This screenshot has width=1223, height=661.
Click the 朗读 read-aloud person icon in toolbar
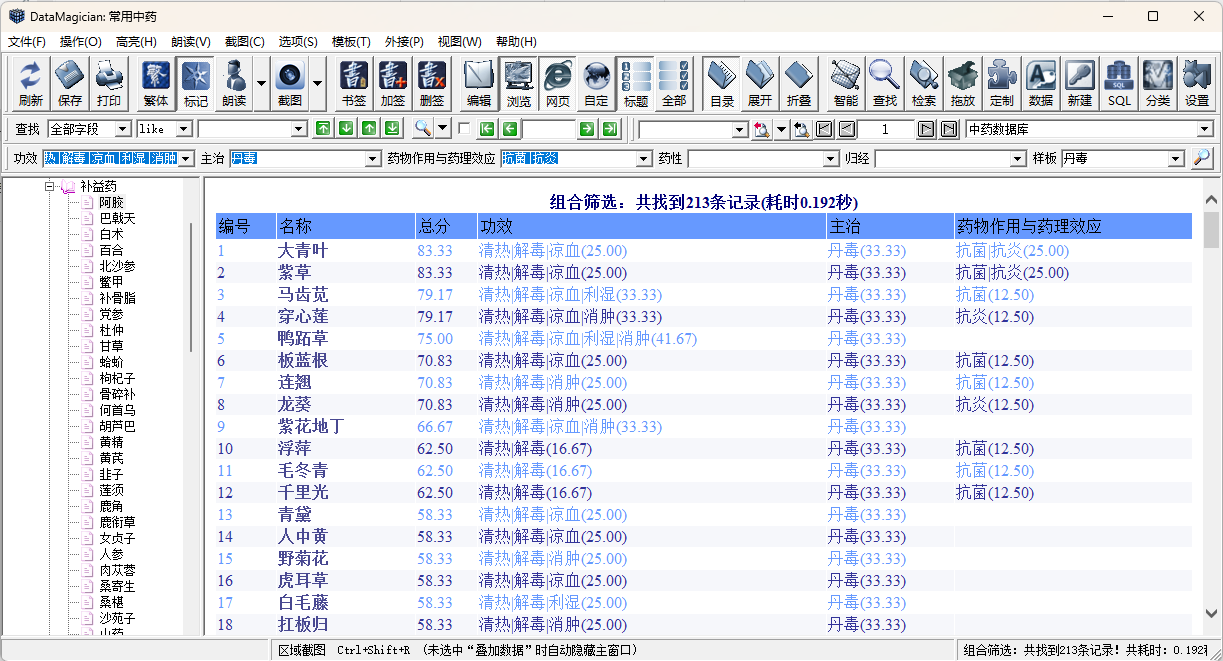(x=234, y=84)
